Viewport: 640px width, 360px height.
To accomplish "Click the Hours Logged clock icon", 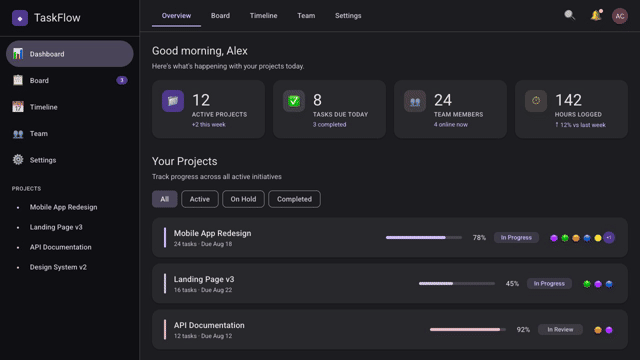I will tap(536, 101).
